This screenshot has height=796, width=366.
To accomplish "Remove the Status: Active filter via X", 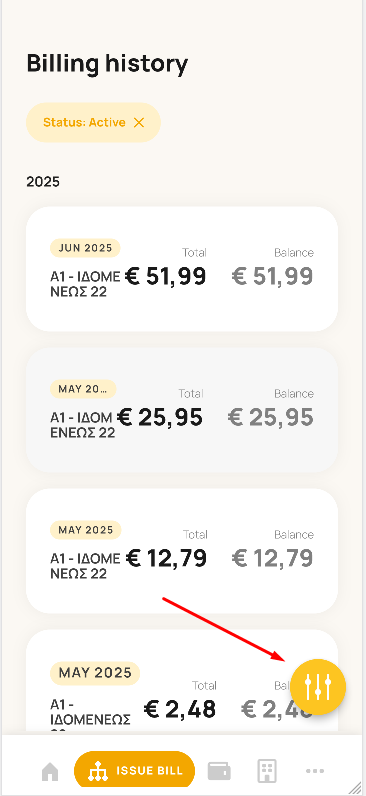I will pyautogui.click(x=139, y=122).
